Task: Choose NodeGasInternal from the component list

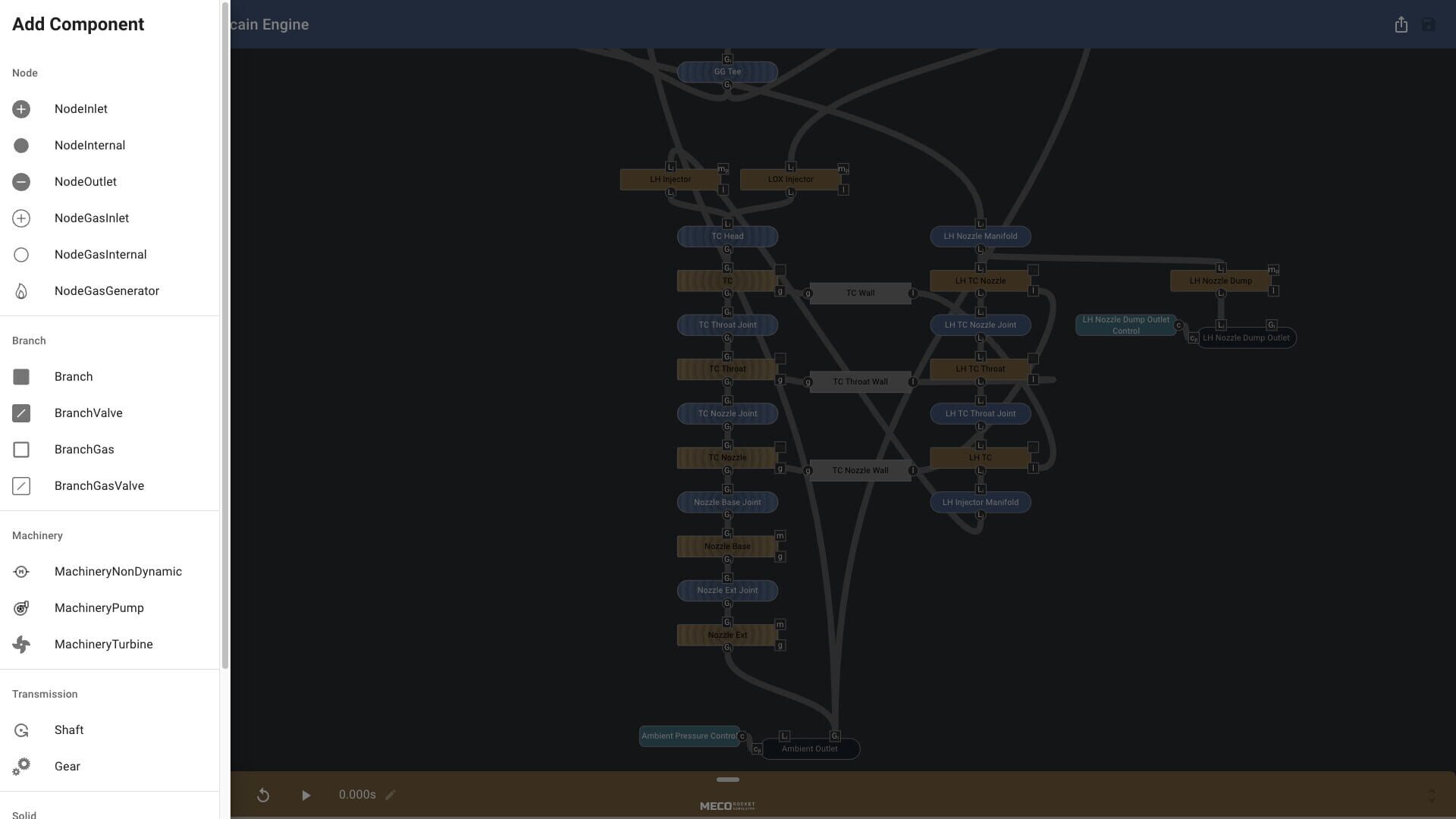Action: pos(21,254)
